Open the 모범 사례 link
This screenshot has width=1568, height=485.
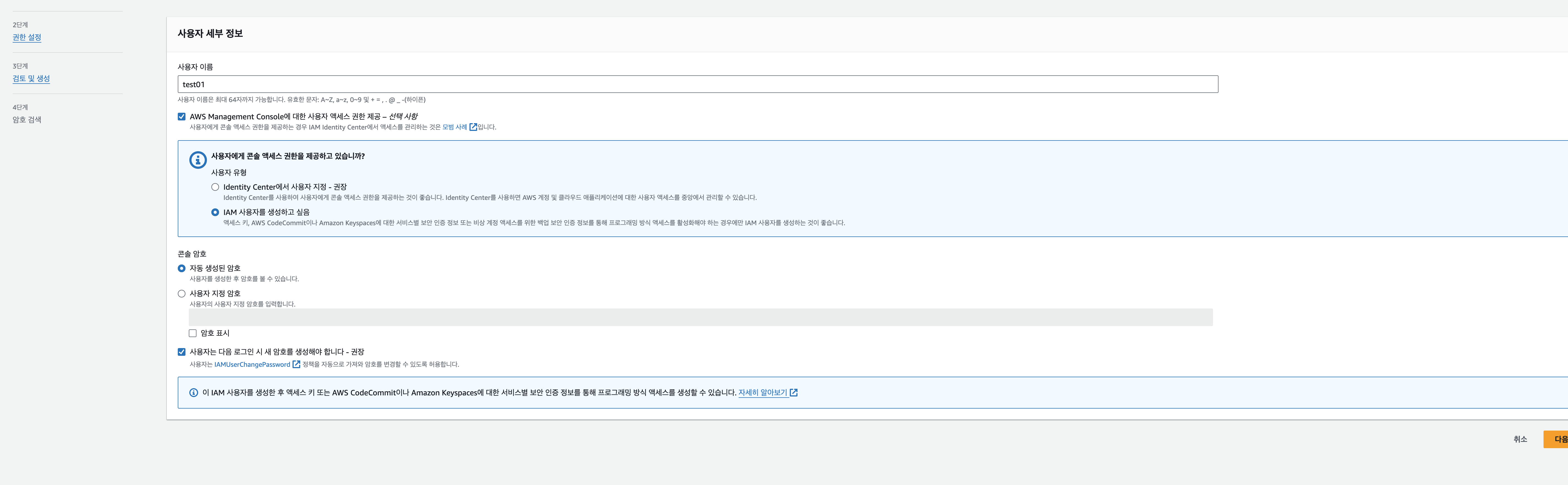454,127
